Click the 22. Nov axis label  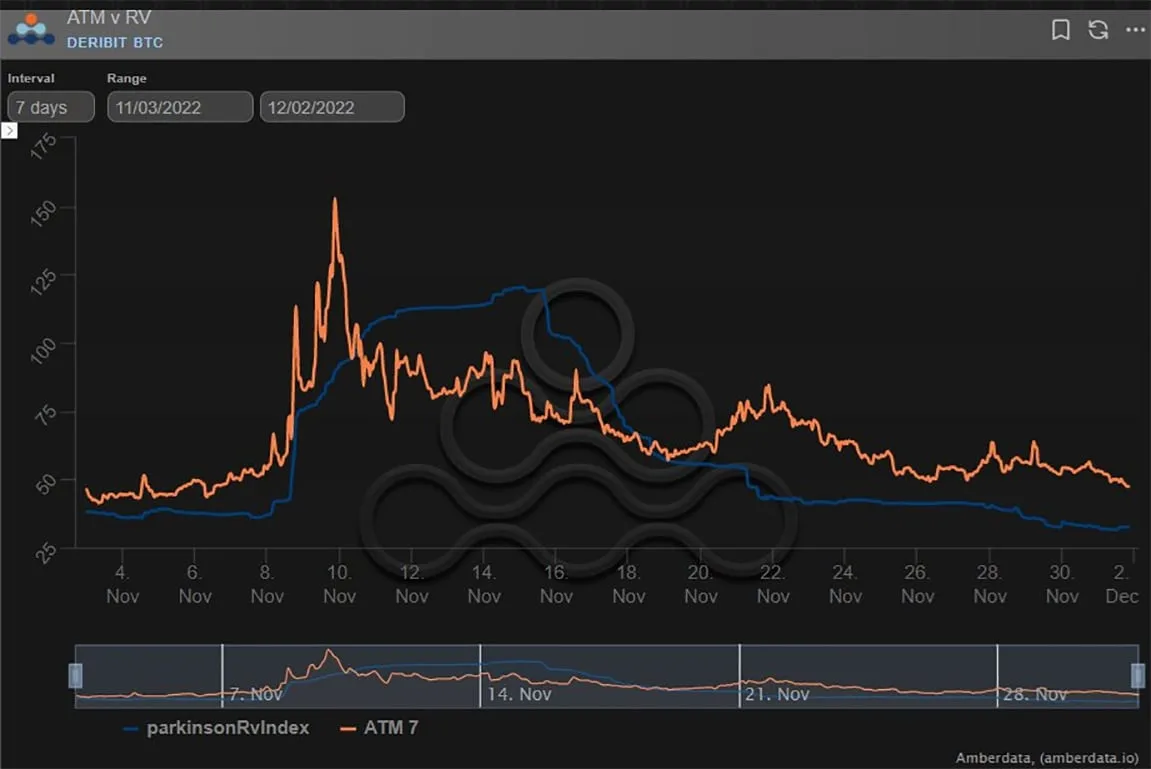[773, 584]
